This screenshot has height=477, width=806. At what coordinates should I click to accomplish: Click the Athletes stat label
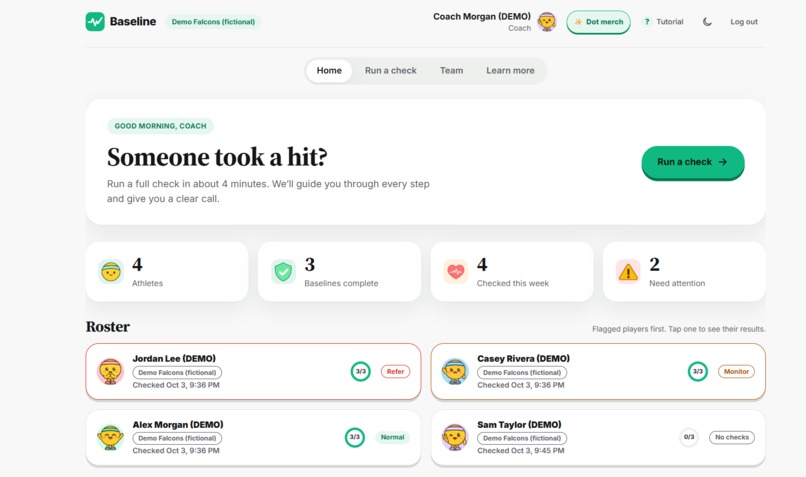tap(148, 283)
